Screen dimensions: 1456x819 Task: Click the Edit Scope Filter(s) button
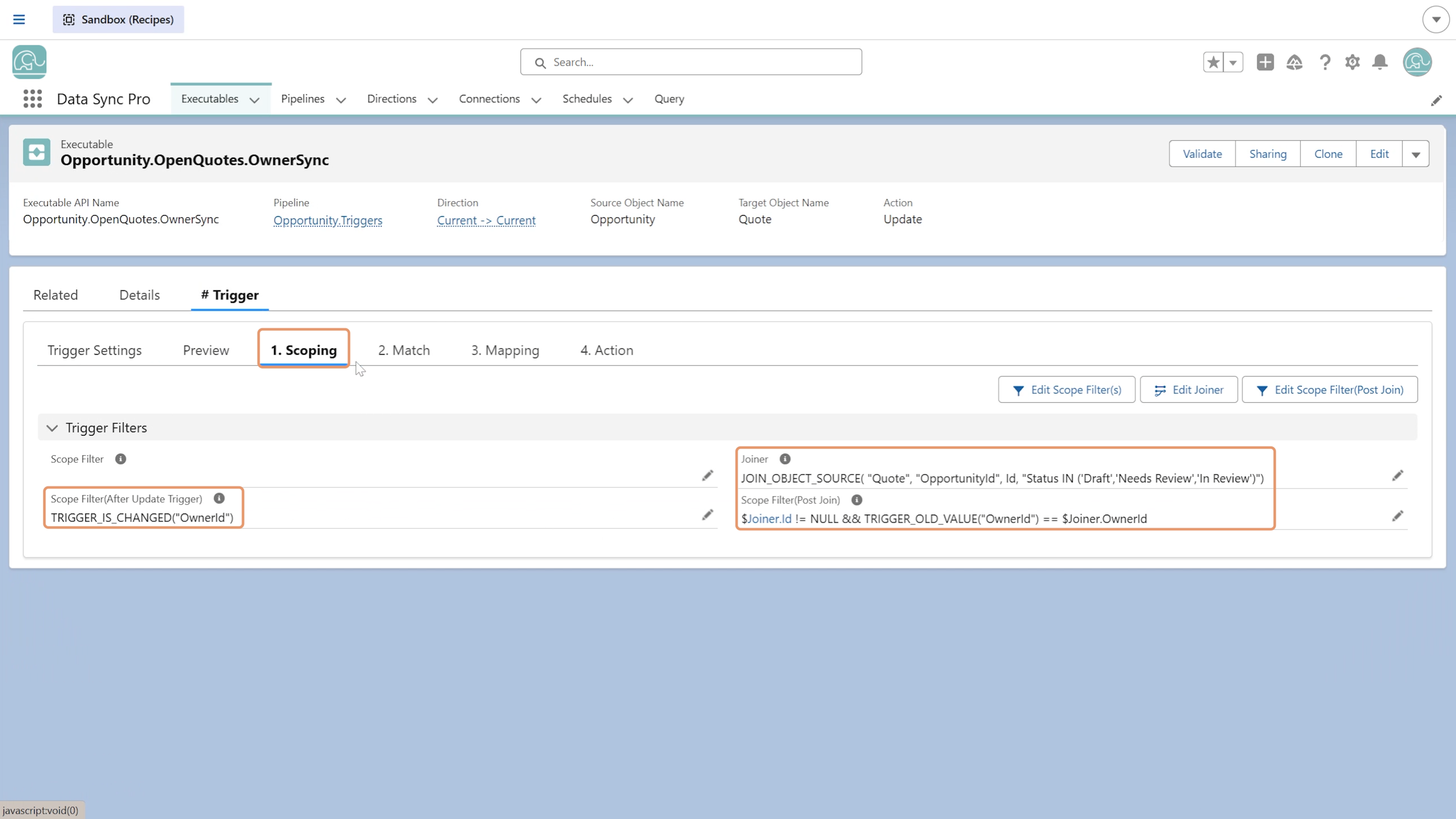click(x=1067, y=389)
